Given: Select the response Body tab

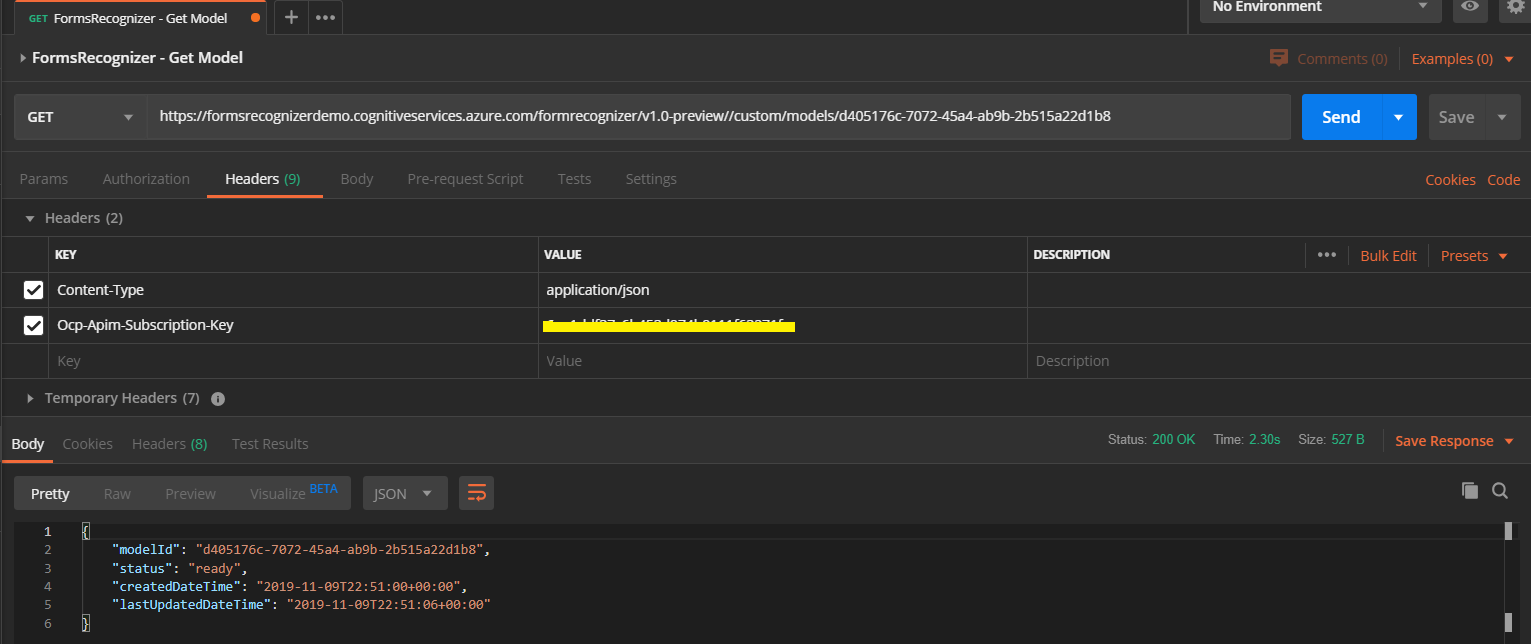Looking at the screenshot, I should tap(27, 444).
